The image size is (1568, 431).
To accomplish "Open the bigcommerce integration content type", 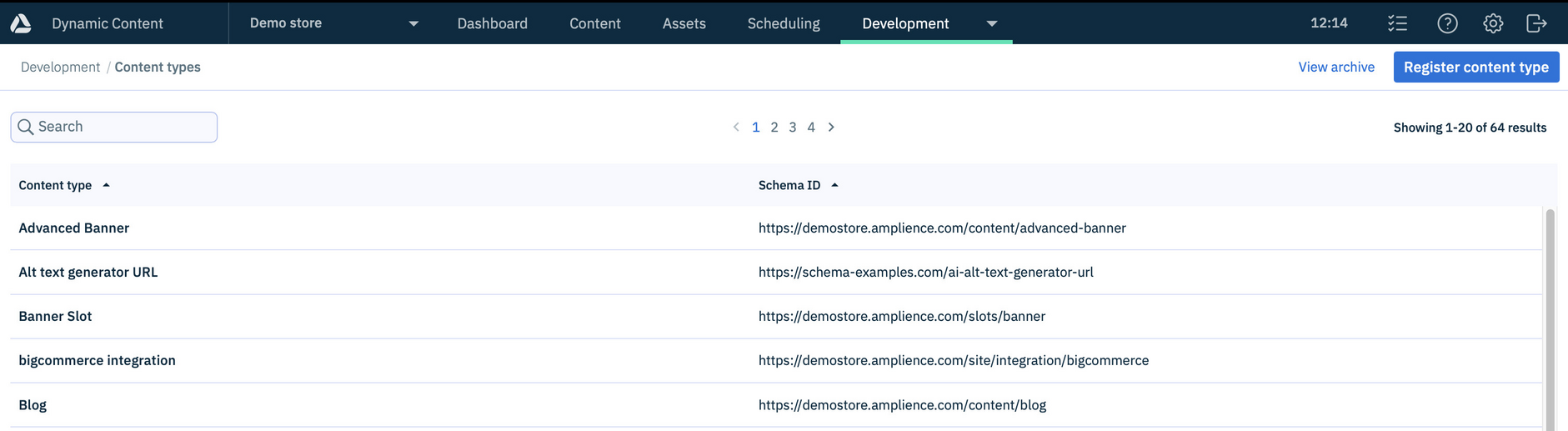I will (x=98, y=360).
